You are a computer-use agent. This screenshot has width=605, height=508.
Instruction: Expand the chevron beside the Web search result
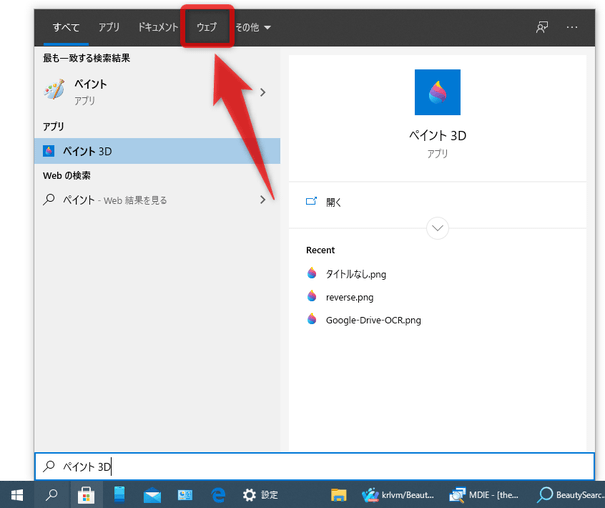point(263,199)
